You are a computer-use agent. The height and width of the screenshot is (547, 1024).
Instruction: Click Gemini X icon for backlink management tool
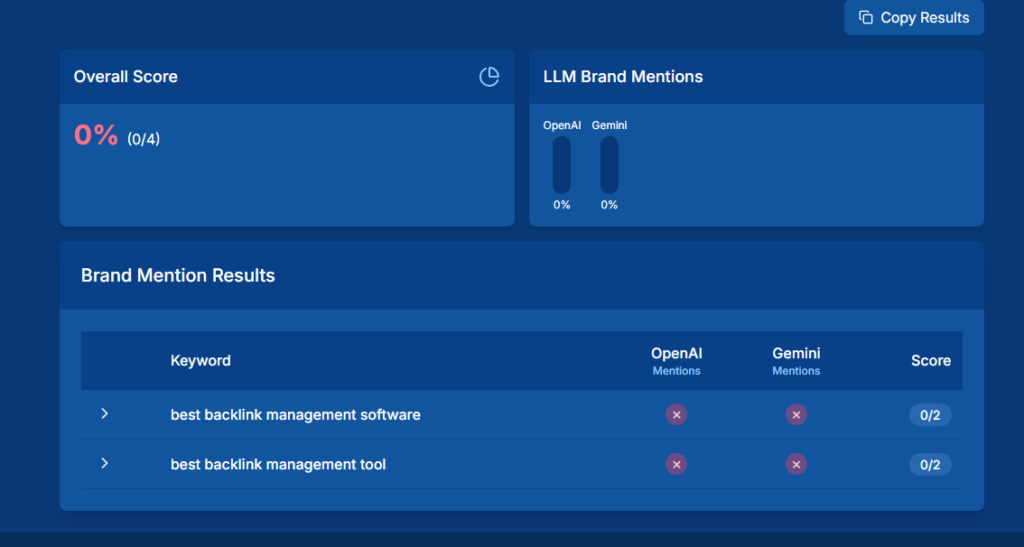(x=796, y=464)
